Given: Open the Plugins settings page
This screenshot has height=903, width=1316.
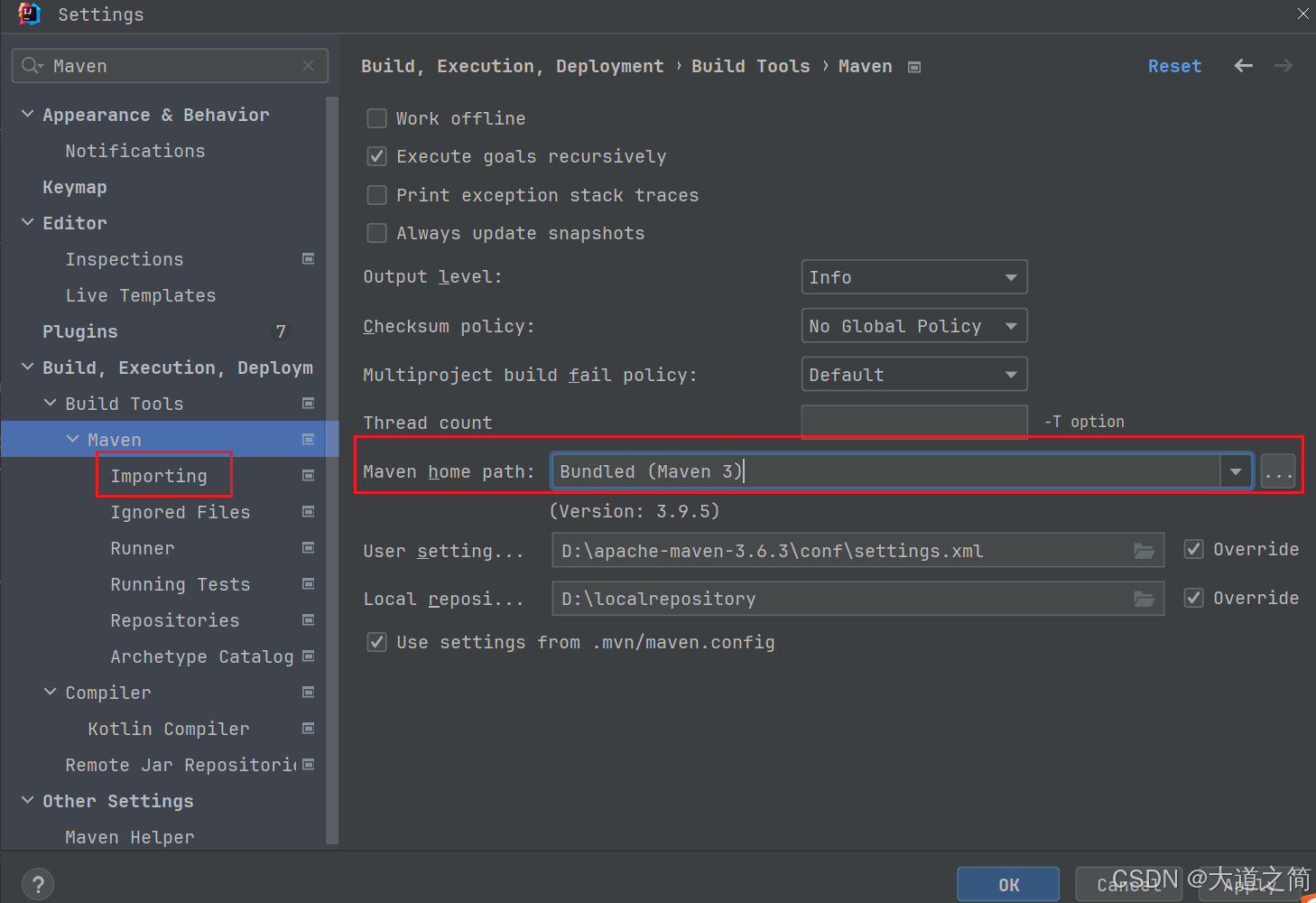Looking at the screenshot, I should (x=80, y=331).
